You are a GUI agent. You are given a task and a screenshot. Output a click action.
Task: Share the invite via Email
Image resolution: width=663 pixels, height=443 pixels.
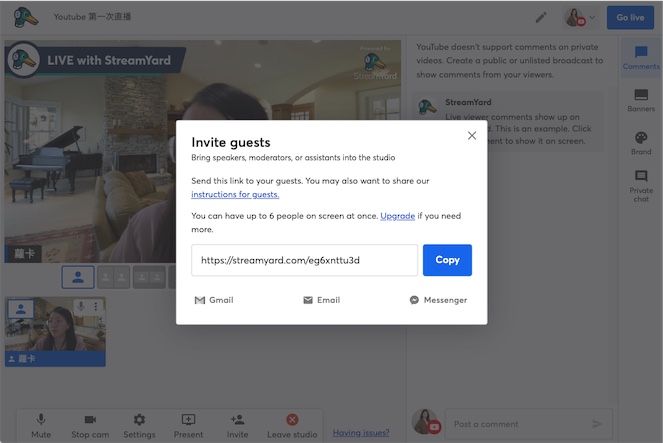[x=322, y=300]
